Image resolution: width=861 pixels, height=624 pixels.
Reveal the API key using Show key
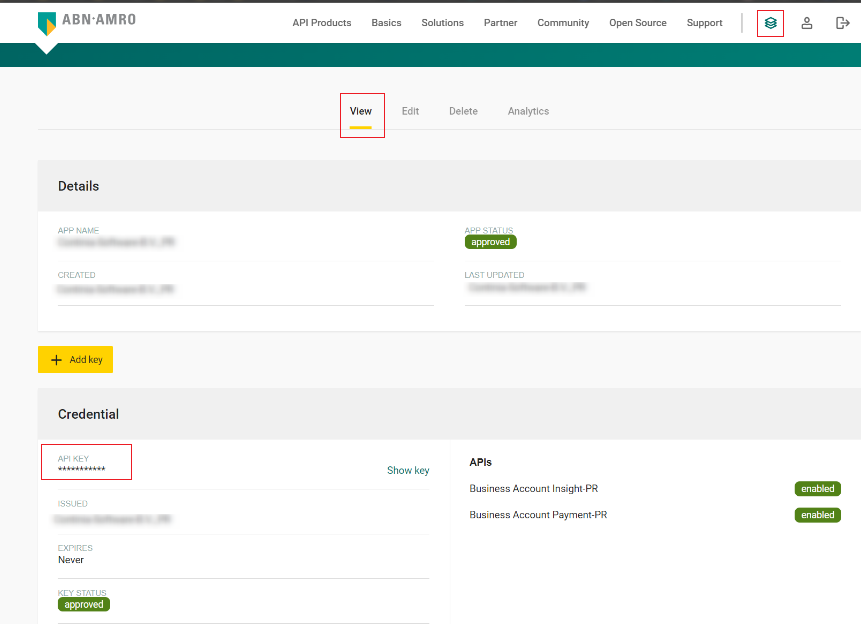pos(408,470)
